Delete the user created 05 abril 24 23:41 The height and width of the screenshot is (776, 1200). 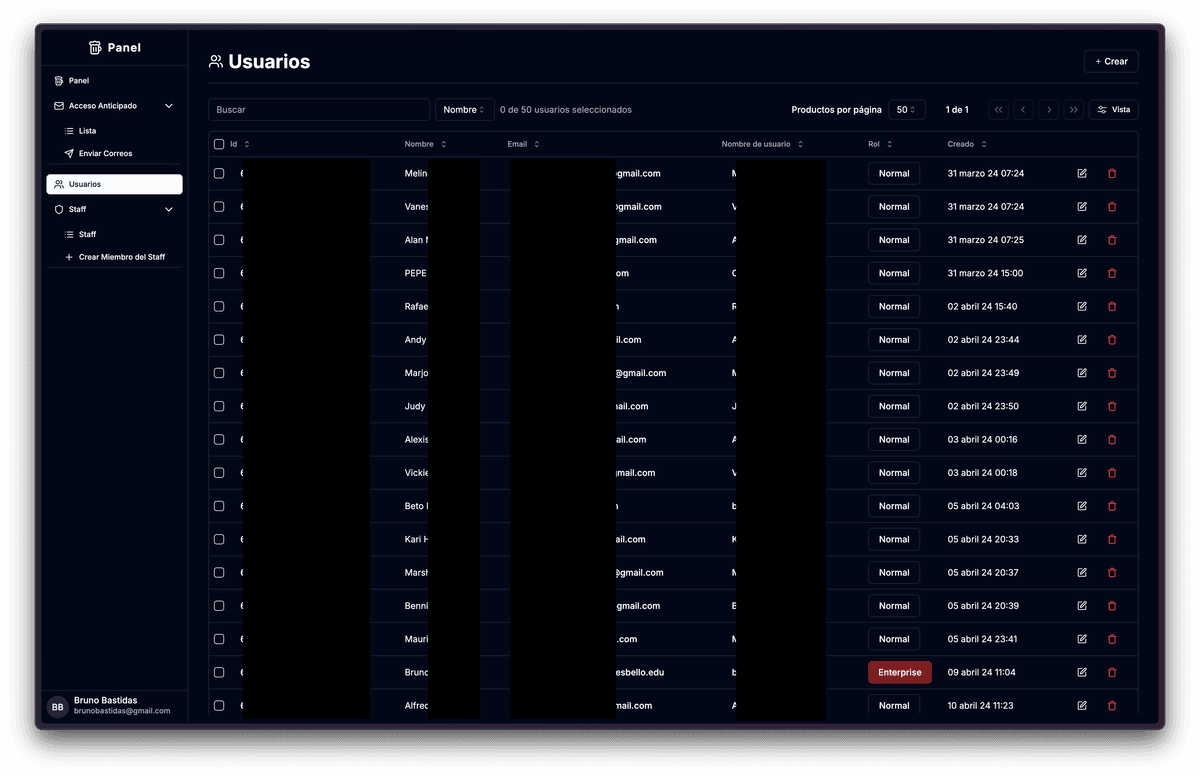click(1112, 639)
